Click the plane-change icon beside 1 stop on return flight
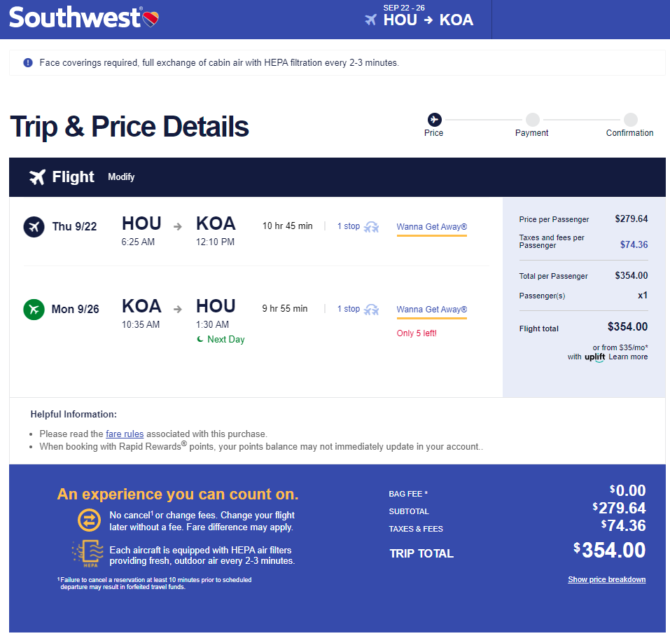This screenshot has width=670, height=636. click(371, 309)
